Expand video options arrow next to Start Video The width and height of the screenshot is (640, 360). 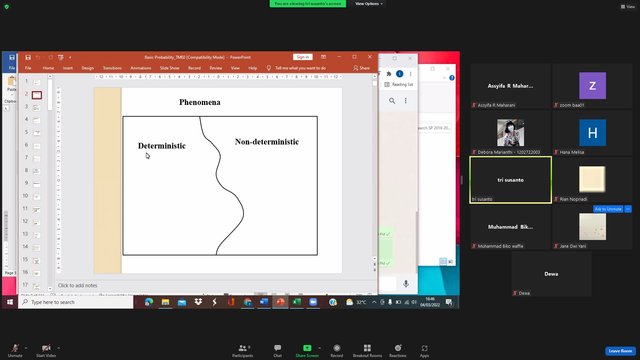pos(58,348)
